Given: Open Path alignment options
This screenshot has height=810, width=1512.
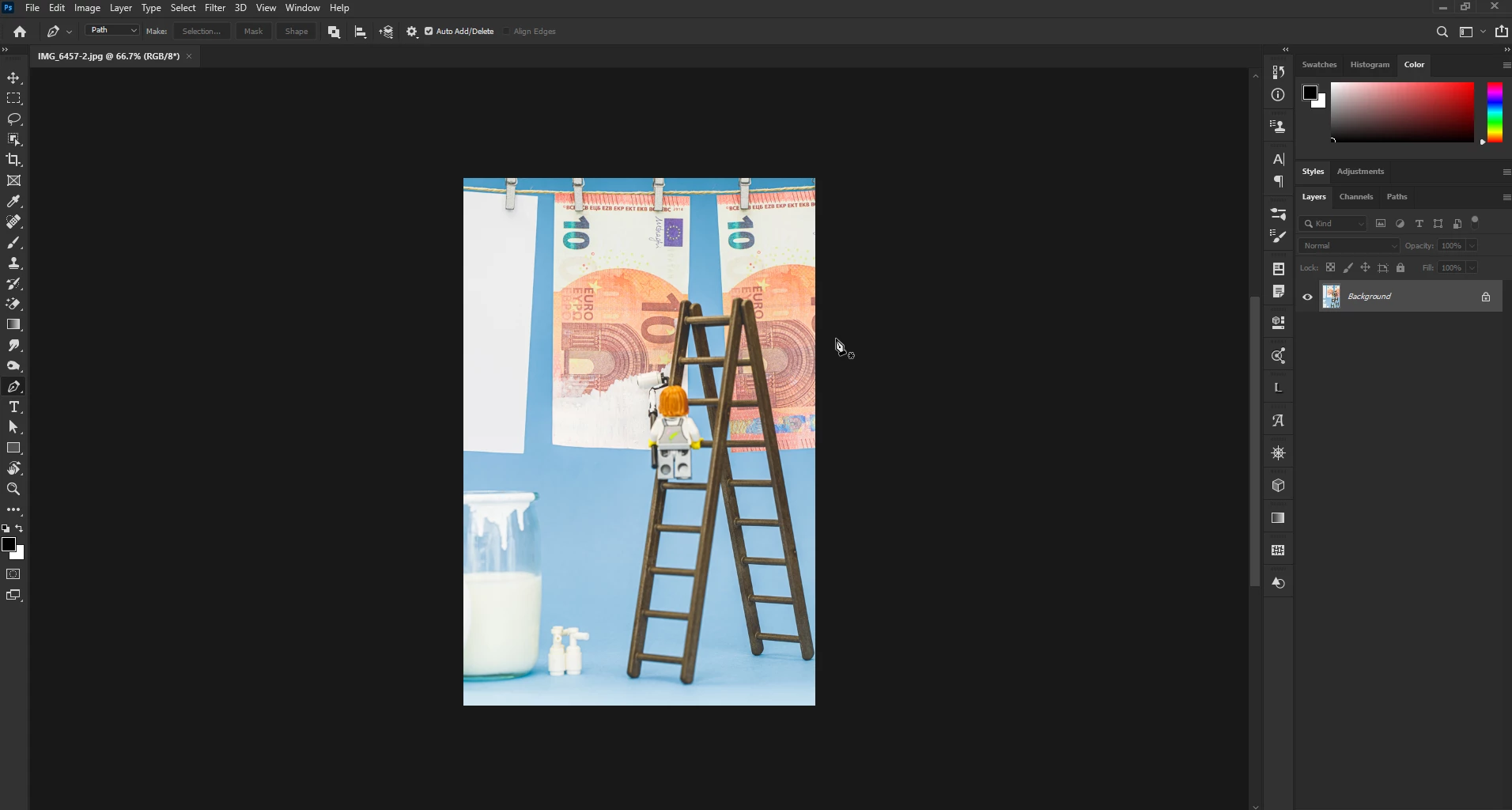Looking at the screenshot, I should pyautogui.click(x=360, y=32).
